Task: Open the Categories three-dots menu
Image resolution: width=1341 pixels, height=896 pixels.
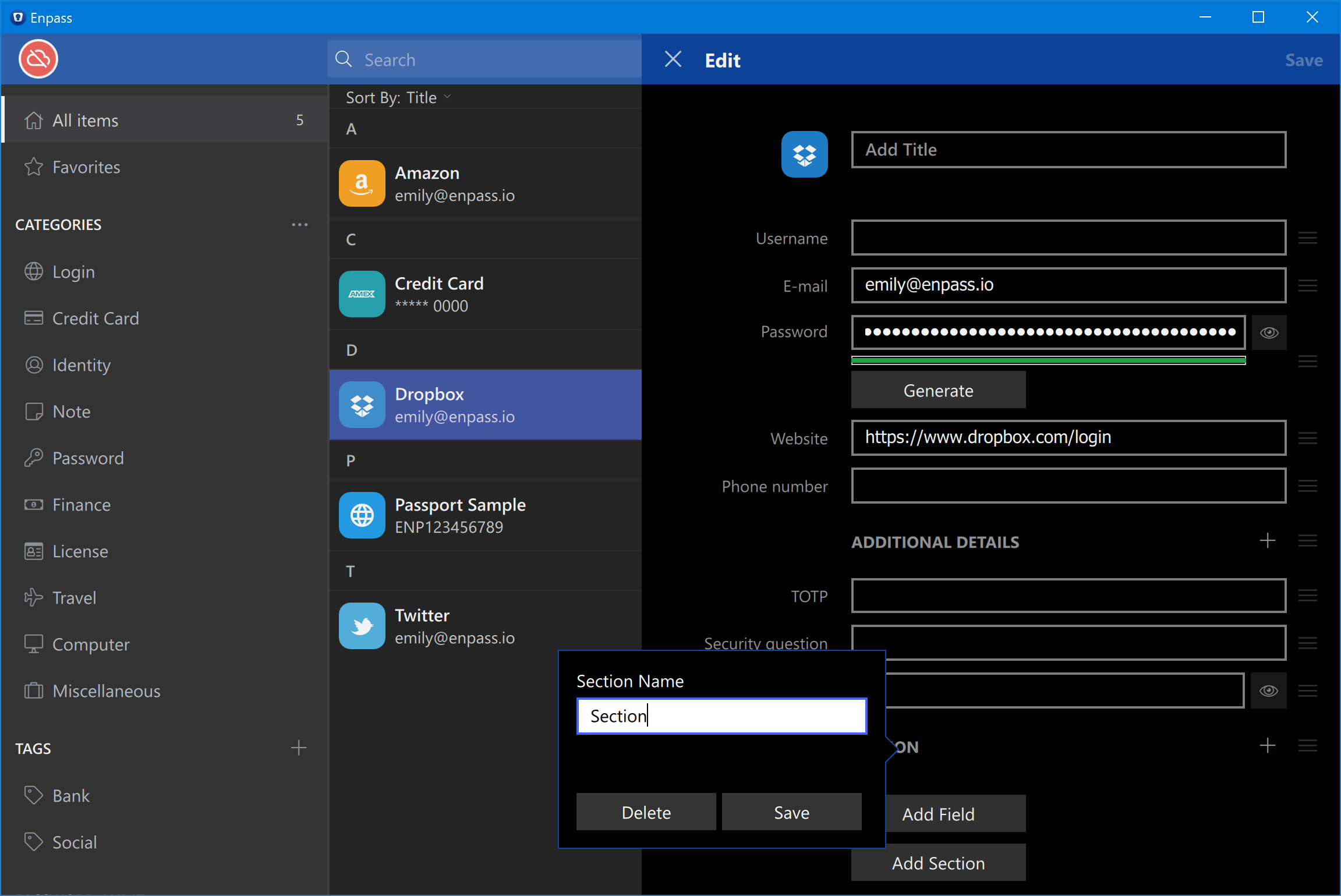Action: coord(299,225)
